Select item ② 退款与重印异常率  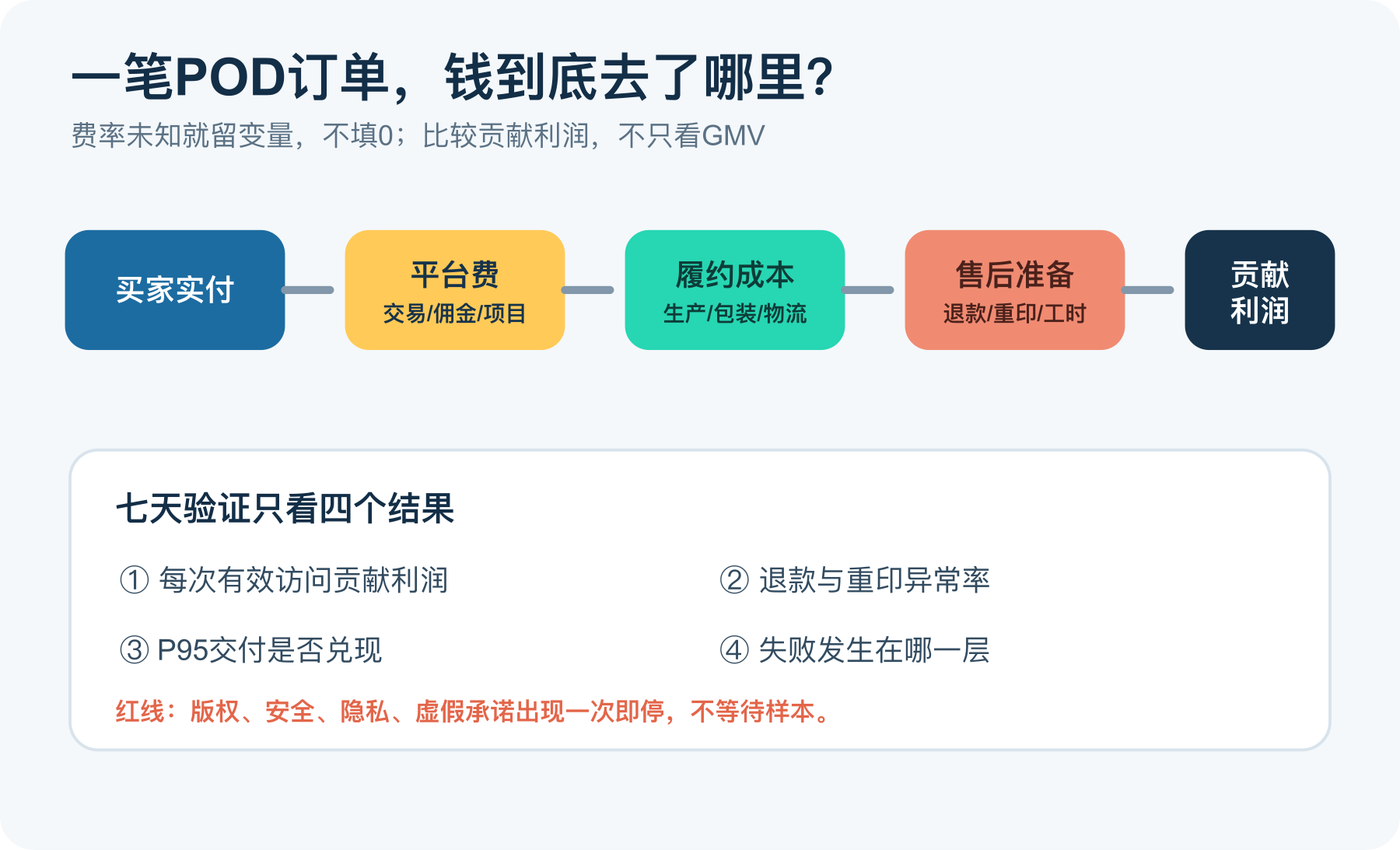point(855,580)
